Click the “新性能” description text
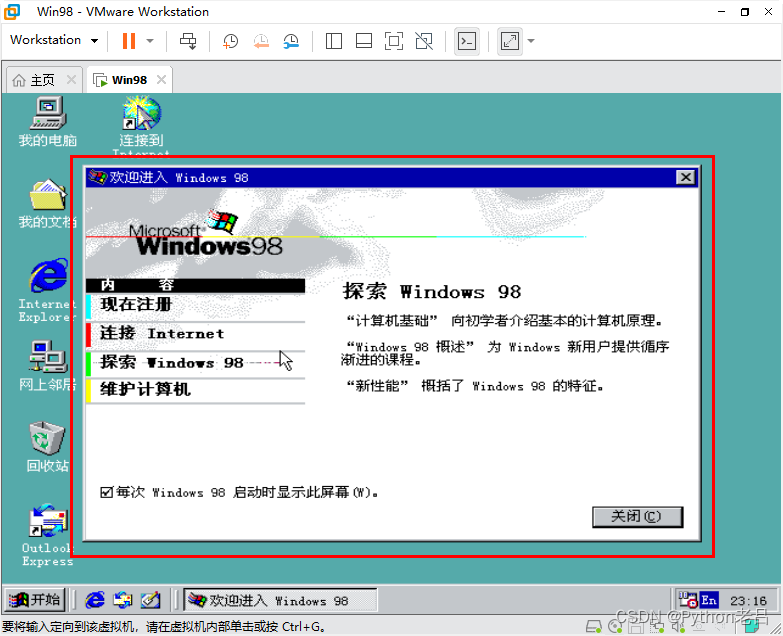This screenshot has height=636, width=783. tap(474, 386)
